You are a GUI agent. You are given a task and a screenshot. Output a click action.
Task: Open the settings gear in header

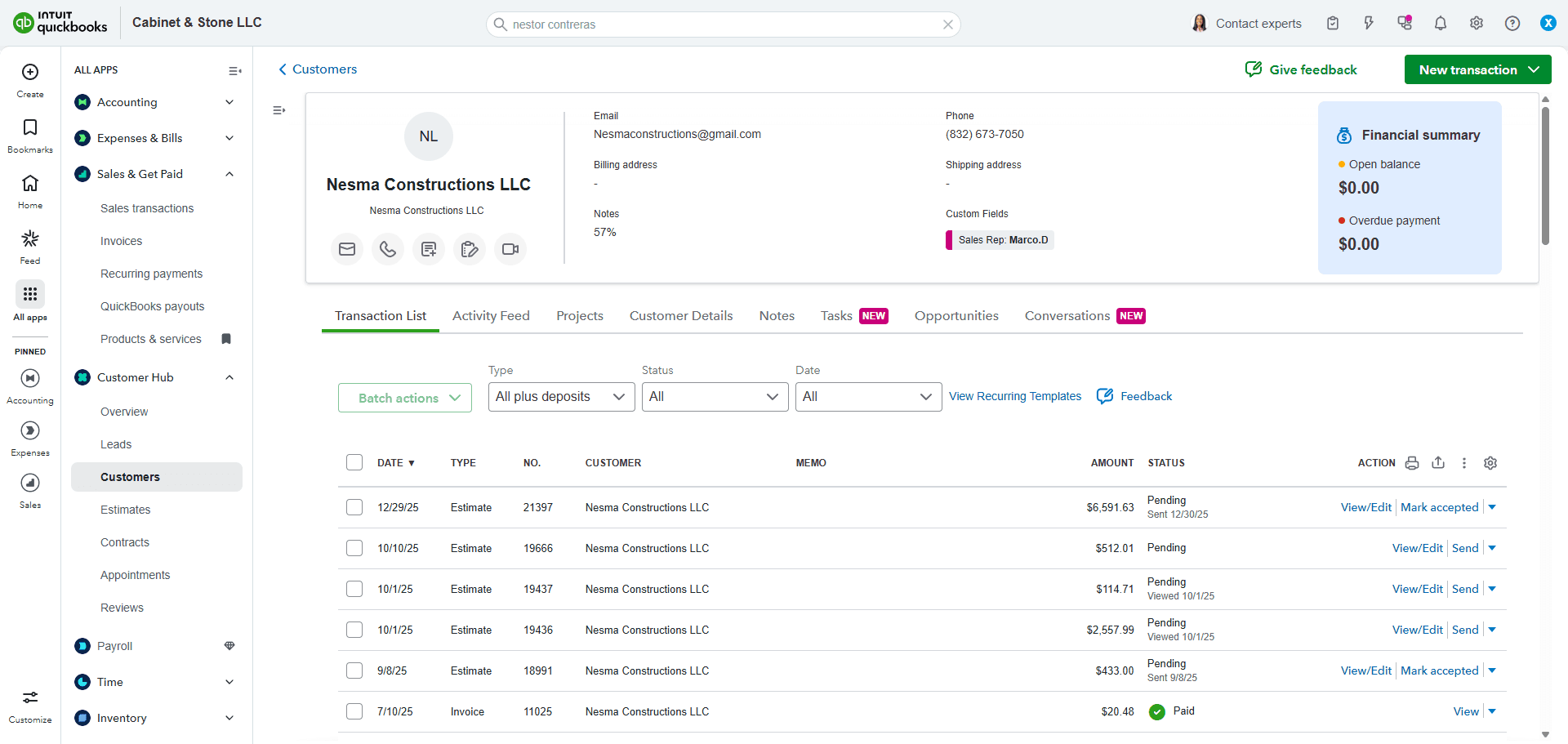pos(1477,24)
